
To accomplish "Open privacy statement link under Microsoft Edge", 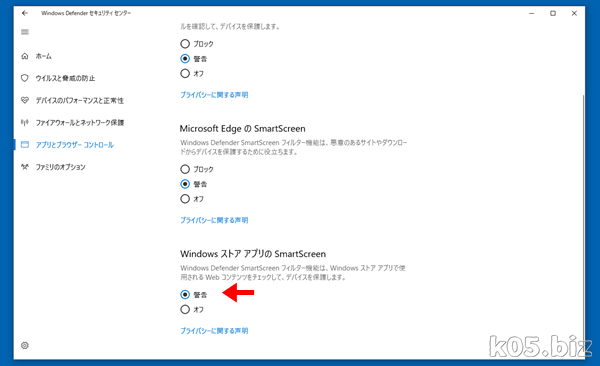I will 214,220.
